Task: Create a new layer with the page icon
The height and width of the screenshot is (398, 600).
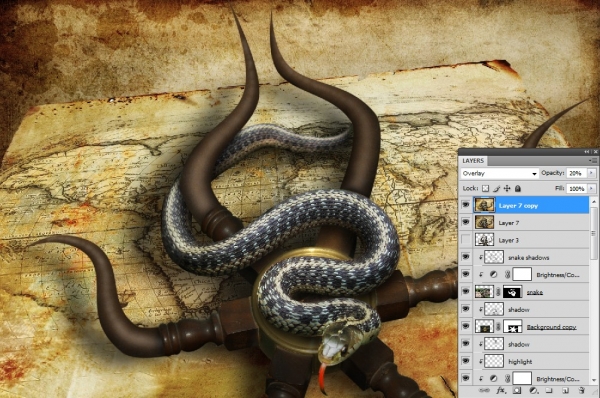Action: click(x=565, y=390)
